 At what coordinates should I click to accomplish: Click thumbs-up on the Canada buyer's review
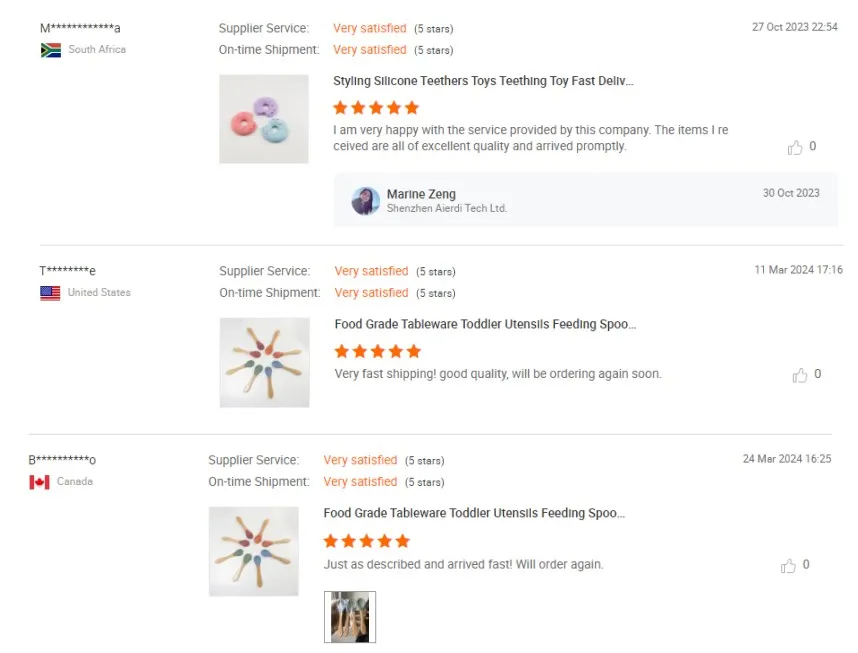(788, 566)
